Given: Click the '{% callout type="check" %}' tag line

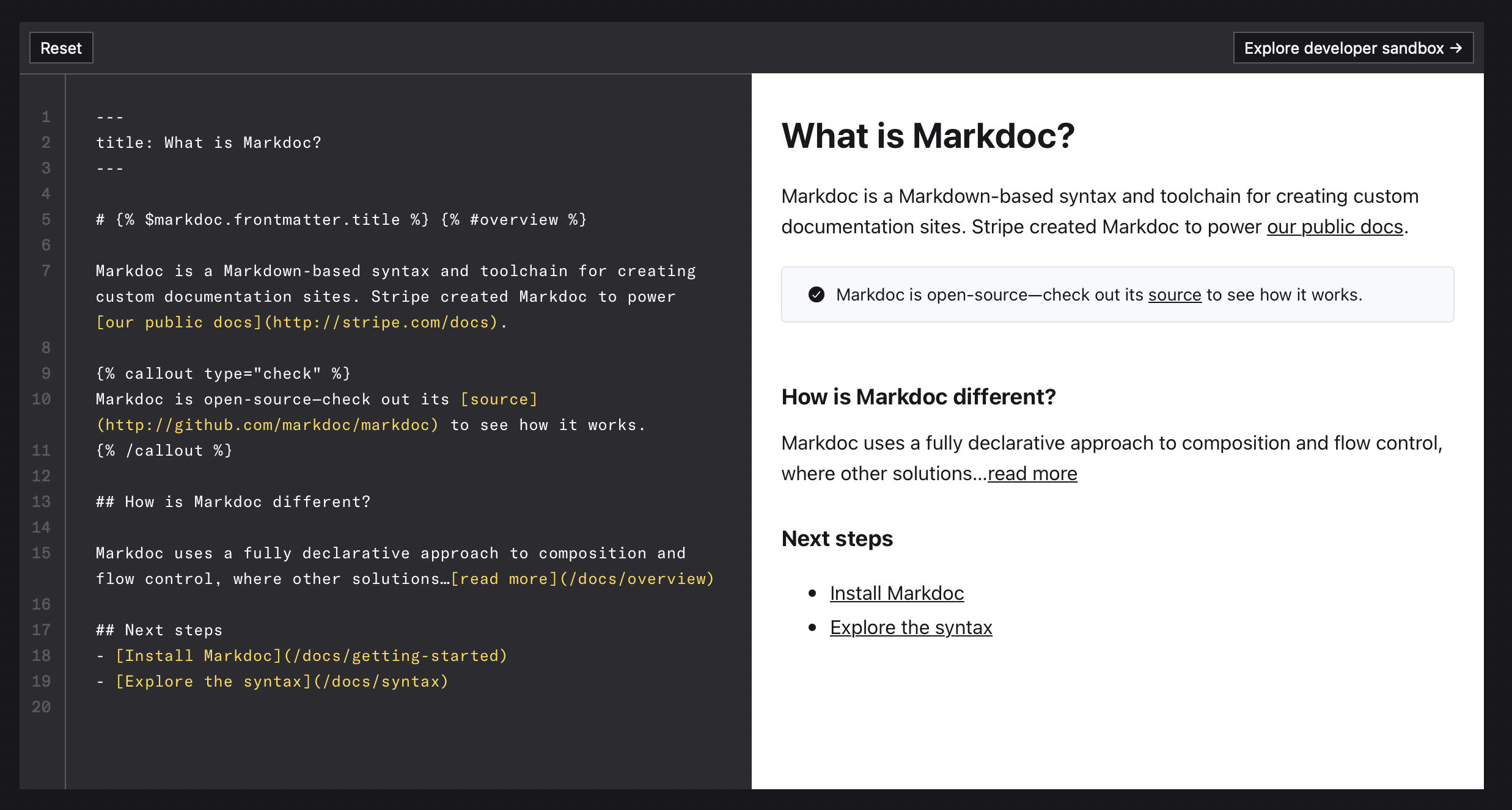Looking at the screenshot, I should pos(222,373).
